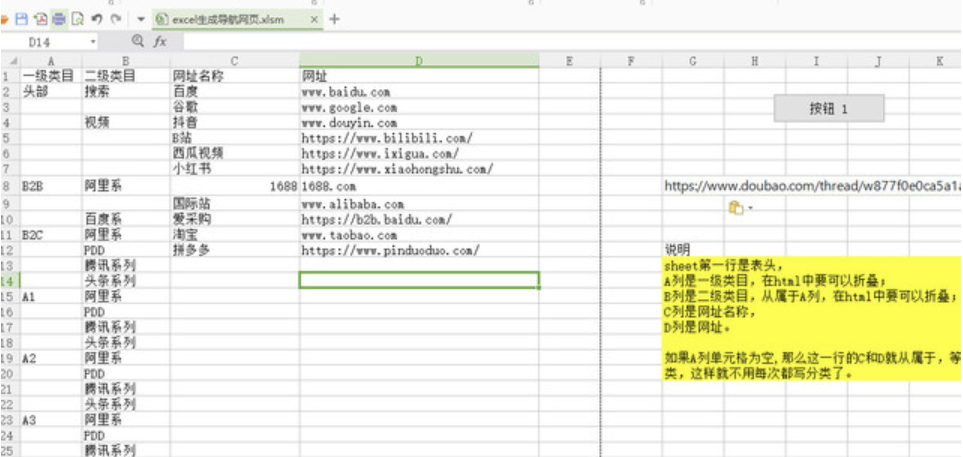Screen dimensions: 963x457
Task: Select cell containing B2C
Action: tap(51, 234)
